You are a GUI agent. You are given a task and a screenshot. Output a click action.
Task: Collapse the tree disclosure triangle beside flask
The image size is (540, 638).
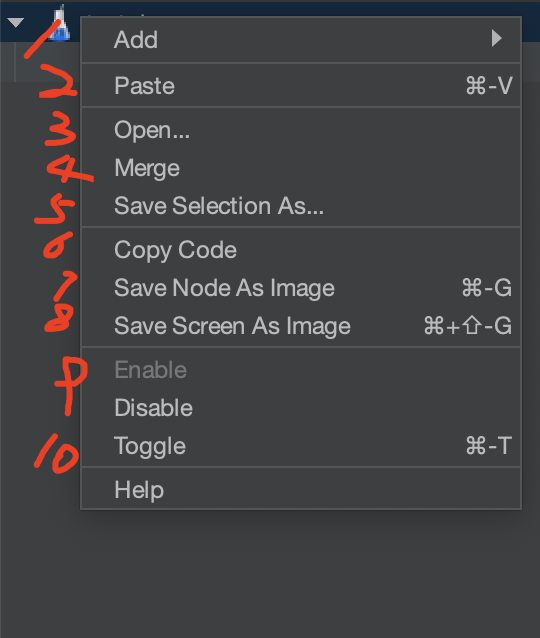[15, 22]
